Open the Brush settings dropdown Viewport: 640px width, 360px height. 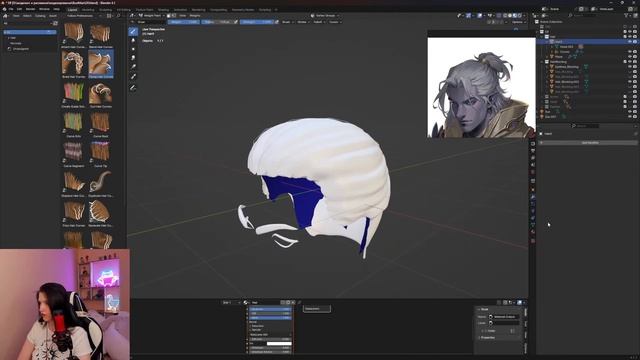(x=287, y=22)
